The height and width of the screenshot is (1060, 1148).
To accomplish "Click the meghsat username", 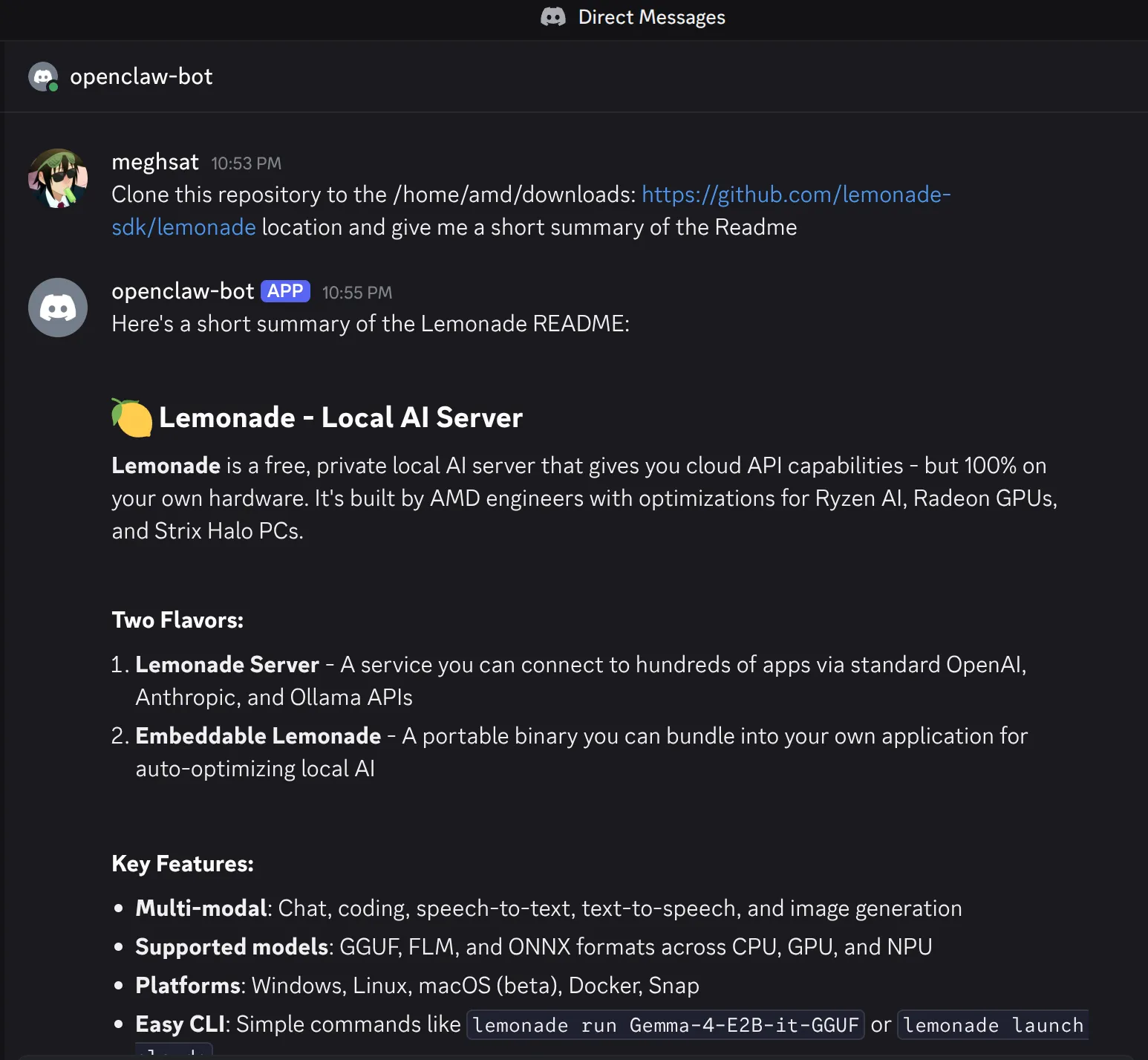I will click(155, 162).
